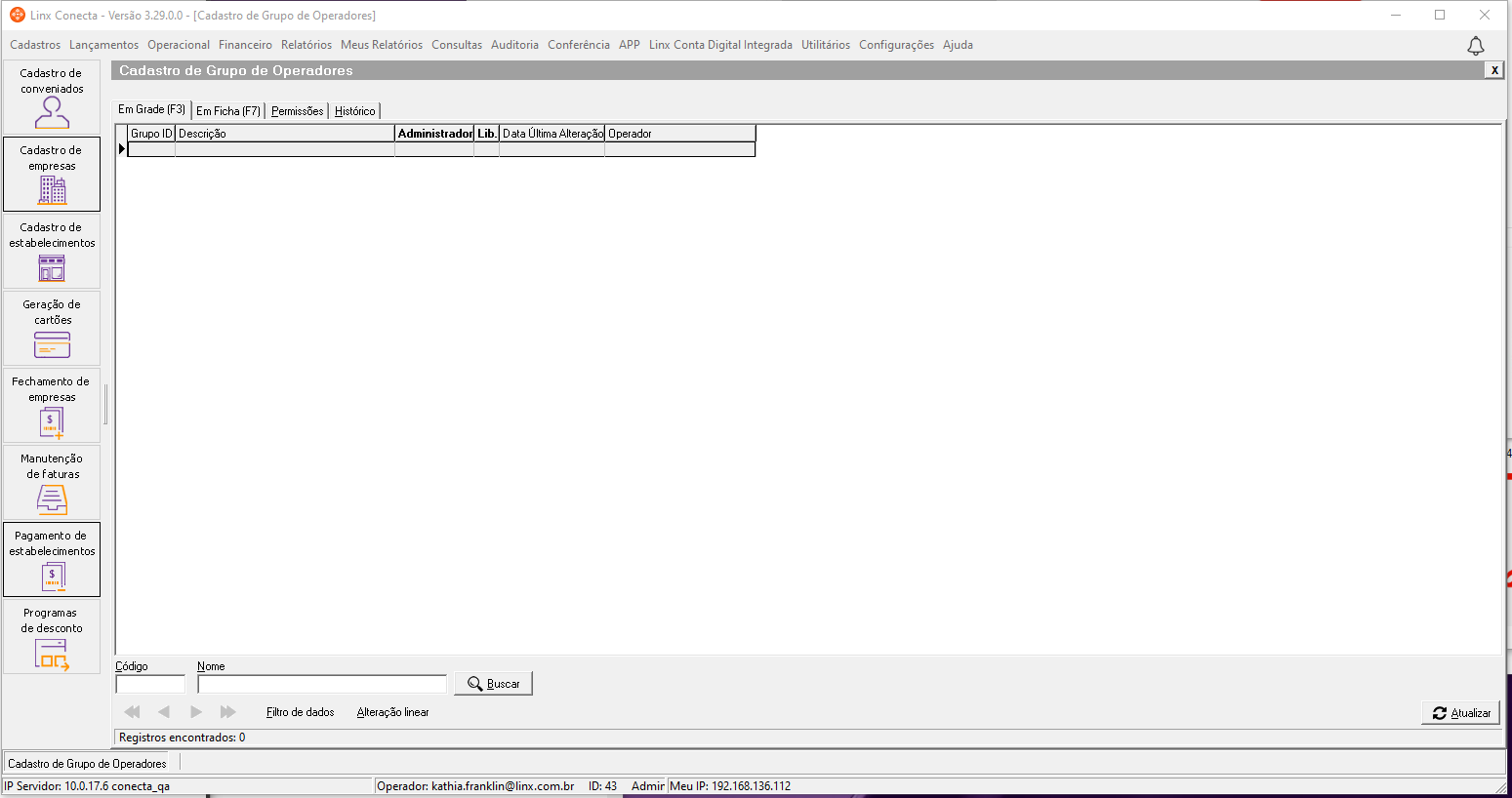1512x798 pixels.
Task: Open the Lançamentos menu
Action: [103, 45]
